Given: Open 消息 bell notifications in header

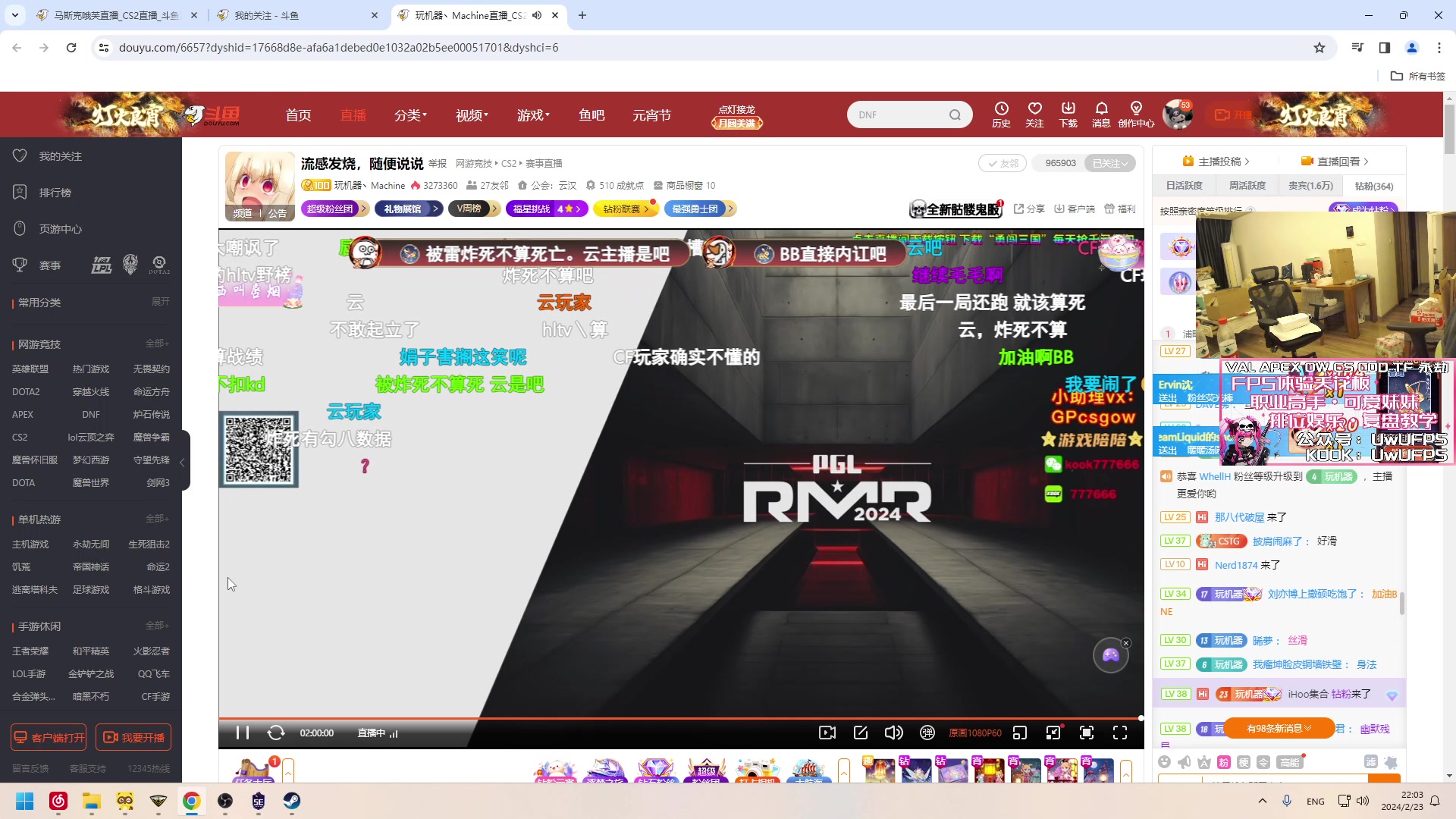Looking at the screenshot, I should [1102, 115].
